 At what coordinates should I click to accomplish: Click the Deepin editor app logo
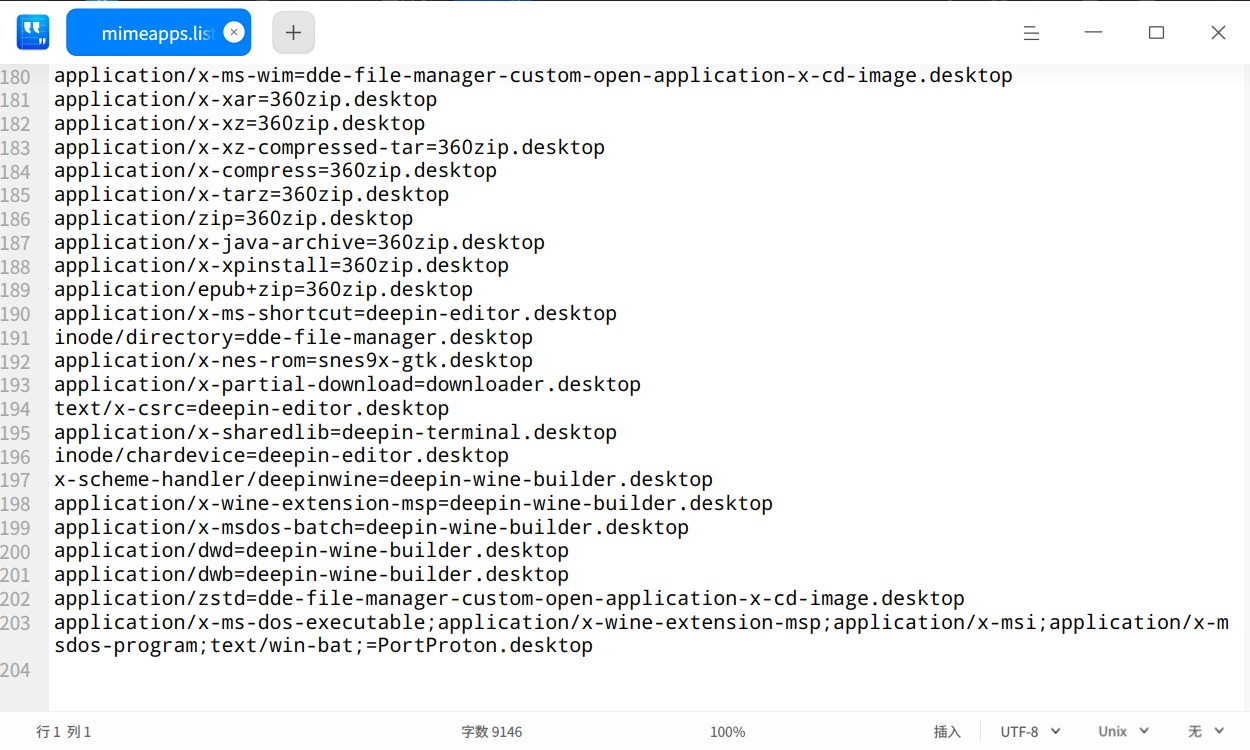[33, 32]
